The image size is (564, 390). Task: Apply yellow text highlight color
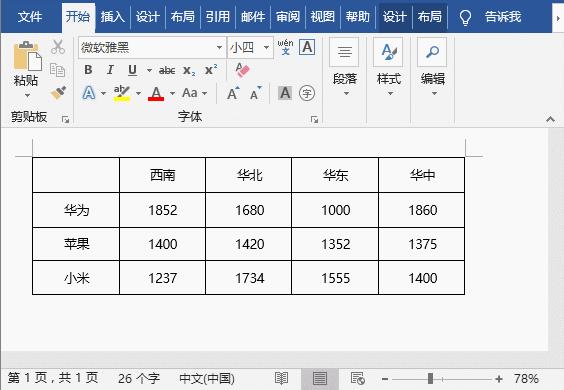[122, 94]
